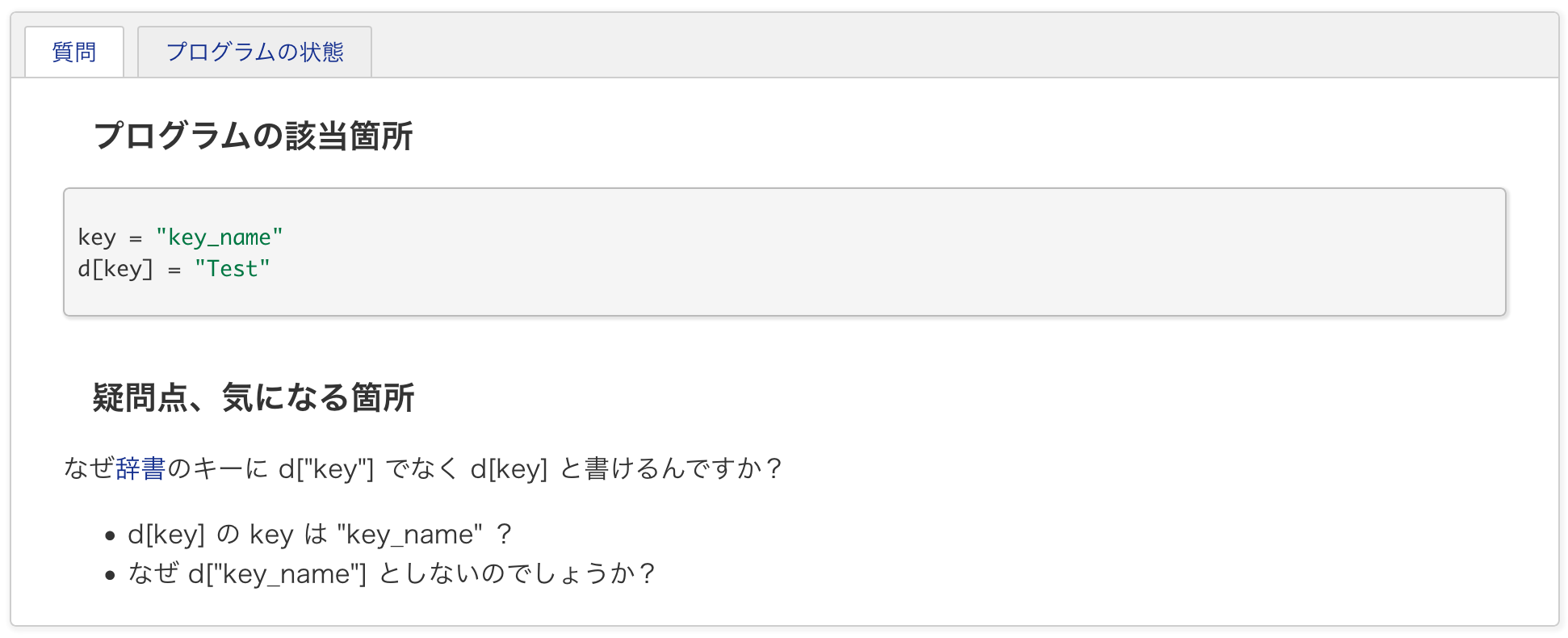Click the 疑問点、気になる箇所 heading
The image size is (1568, 638).
[x=253, y=397]
